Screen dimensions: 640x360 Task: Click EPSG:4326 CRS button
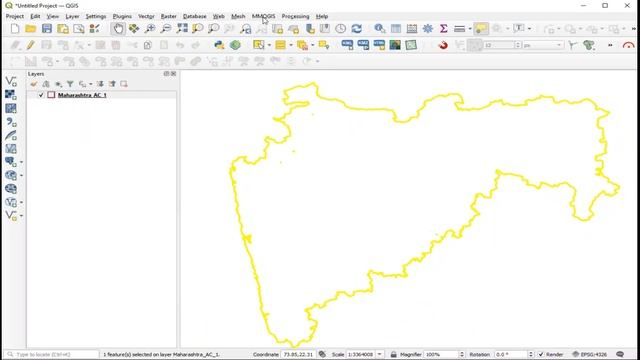pyautogui.click(x=590, y=354)
